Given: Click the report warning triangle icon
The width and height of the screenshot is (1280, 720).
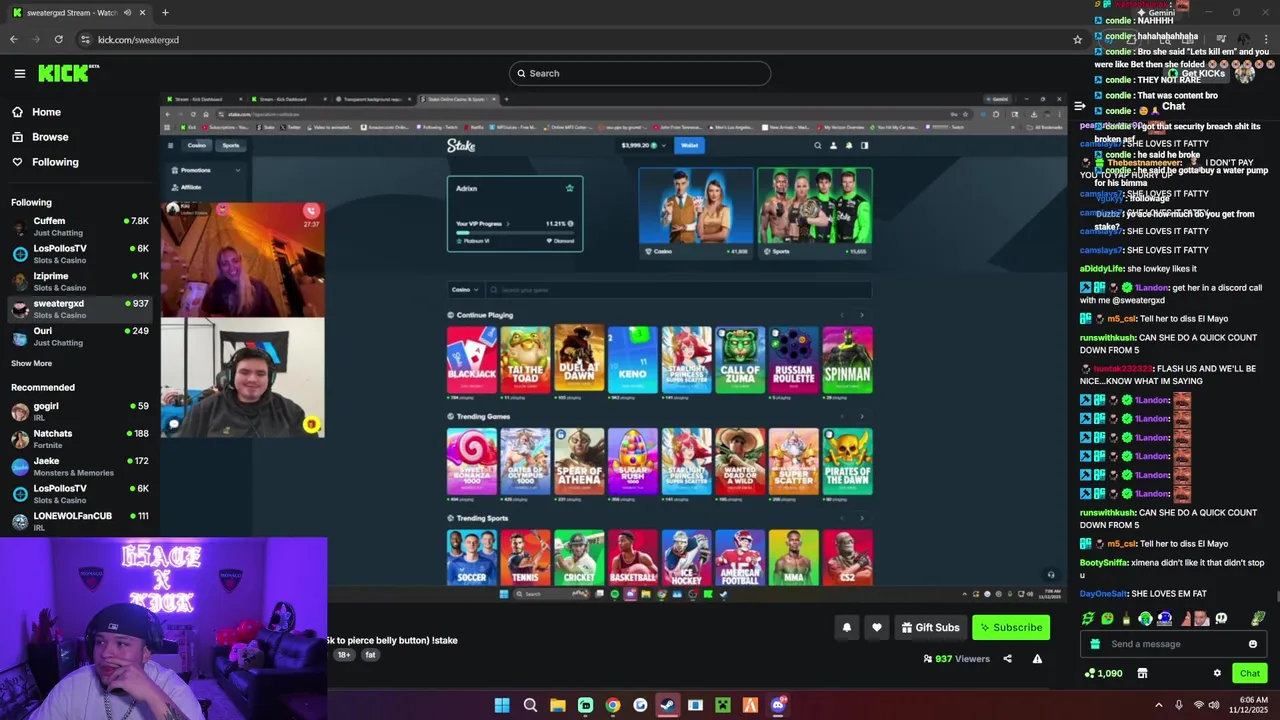Looking at the screenshot, I should [1037, 659].
